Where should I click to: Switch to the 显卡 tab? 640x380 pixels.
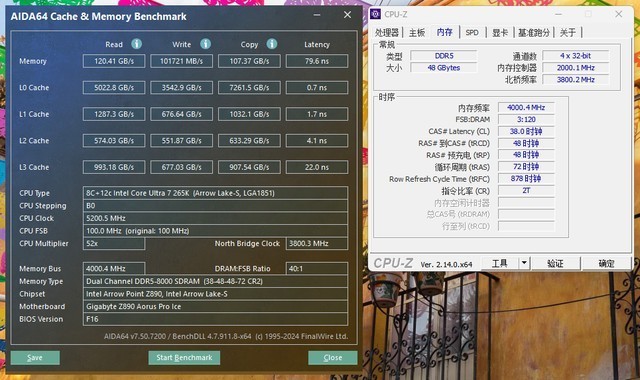(500, 33)
